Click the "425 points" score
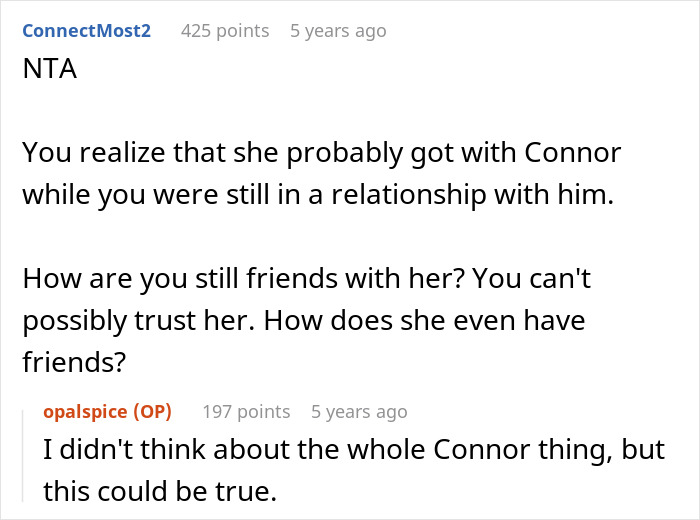The height and width of the screenshot is (520, 700). [x=225, y=31]
